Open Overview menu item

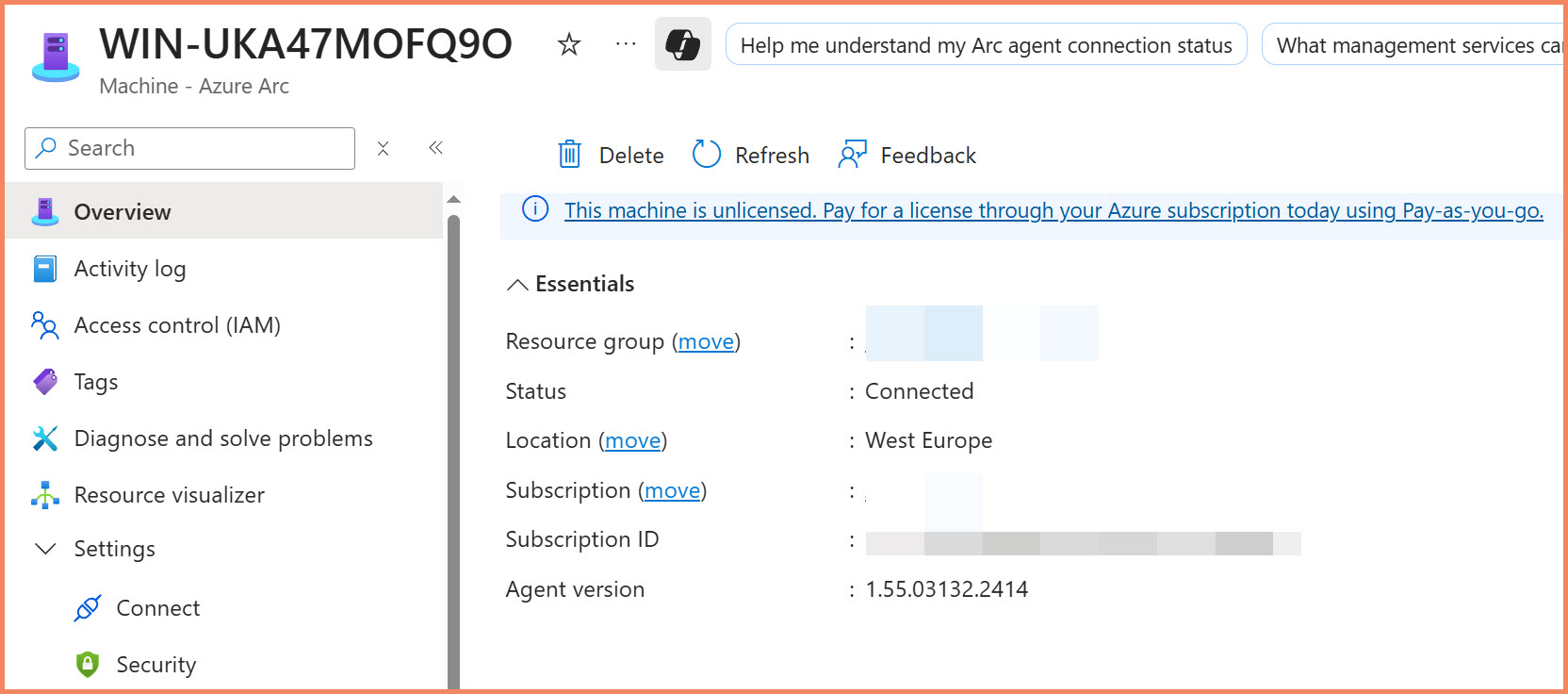pos(224,211)
